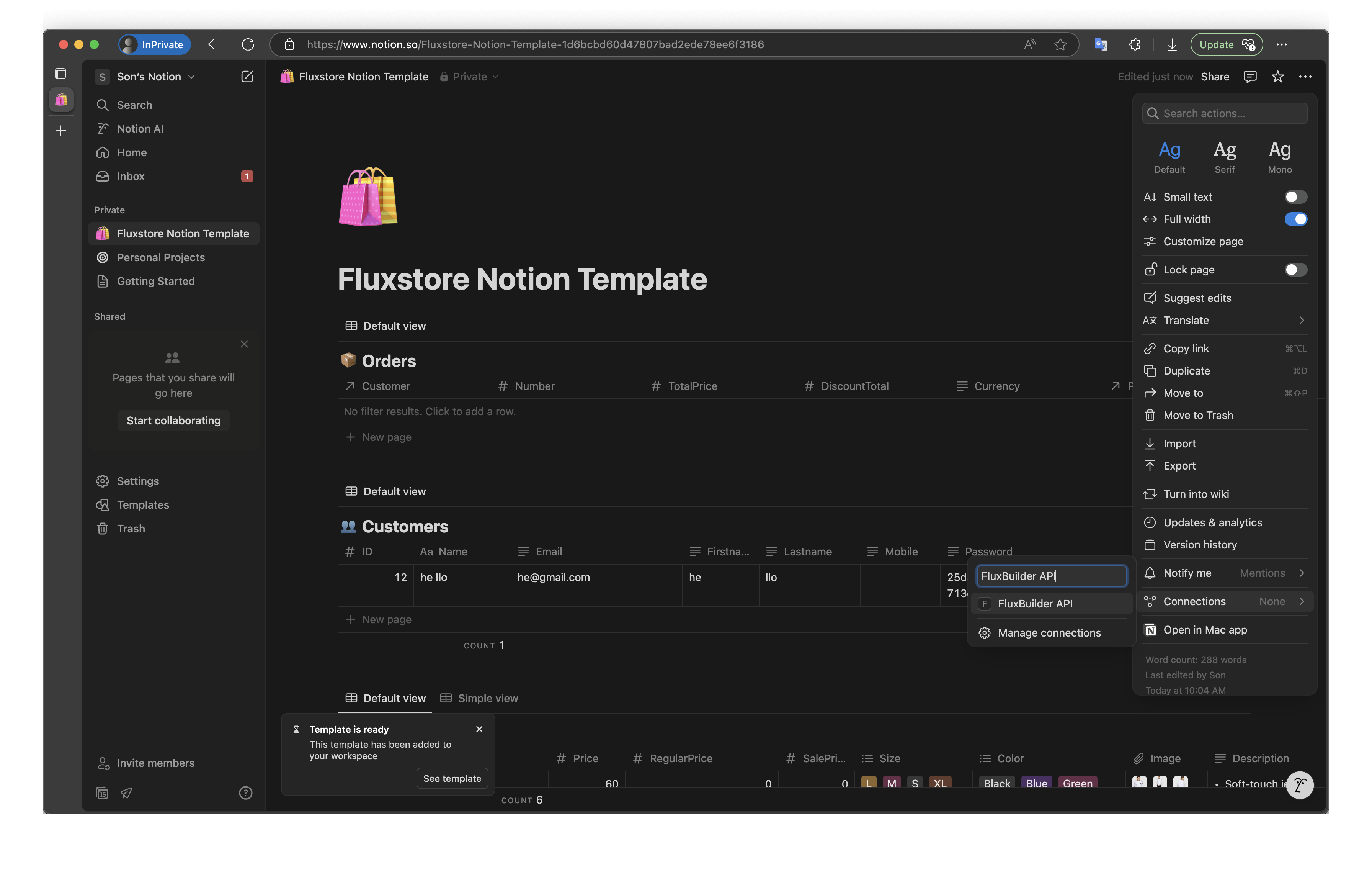Click the See template button
Screen dimensions: 1372x871
click(x=451, y=778)
